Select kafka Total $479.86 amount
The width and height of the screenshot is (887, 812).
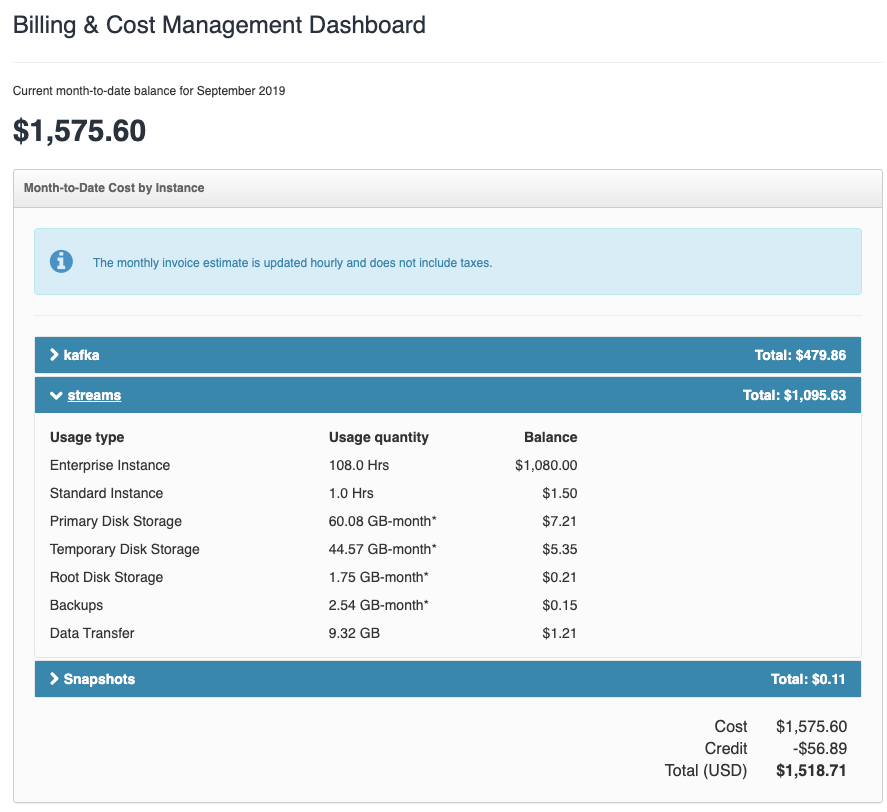[800, 355]
